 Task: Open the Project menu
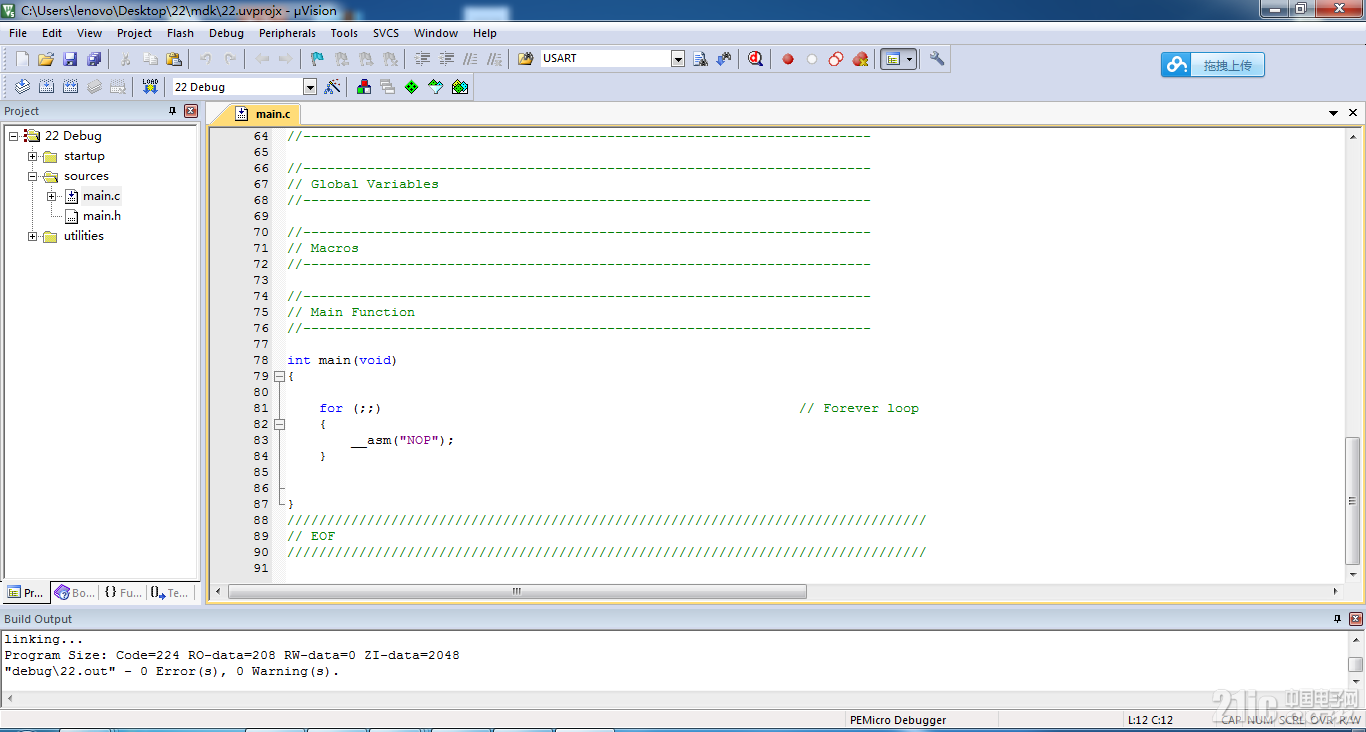pyautogui.click(x=134, y=33)
